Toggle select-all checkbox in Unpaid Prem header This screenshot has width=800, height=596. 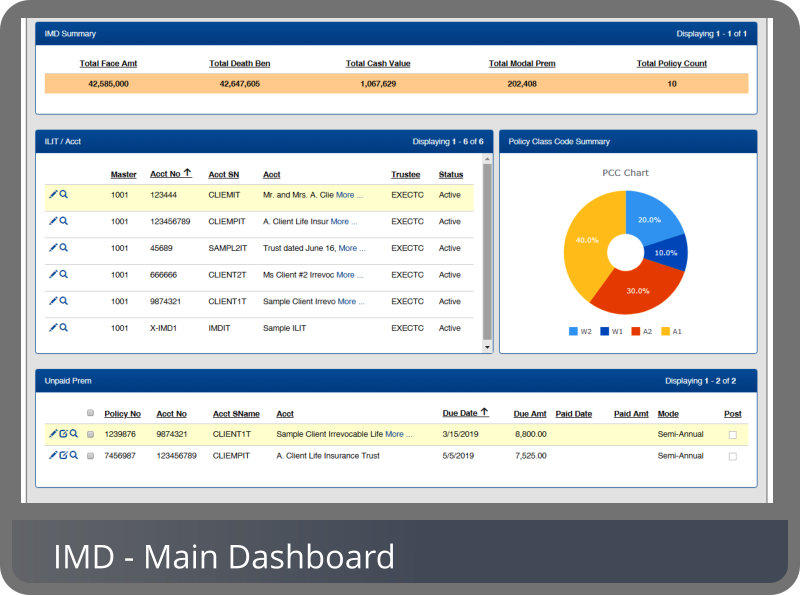pyautogui.click(x=90, y=413)
